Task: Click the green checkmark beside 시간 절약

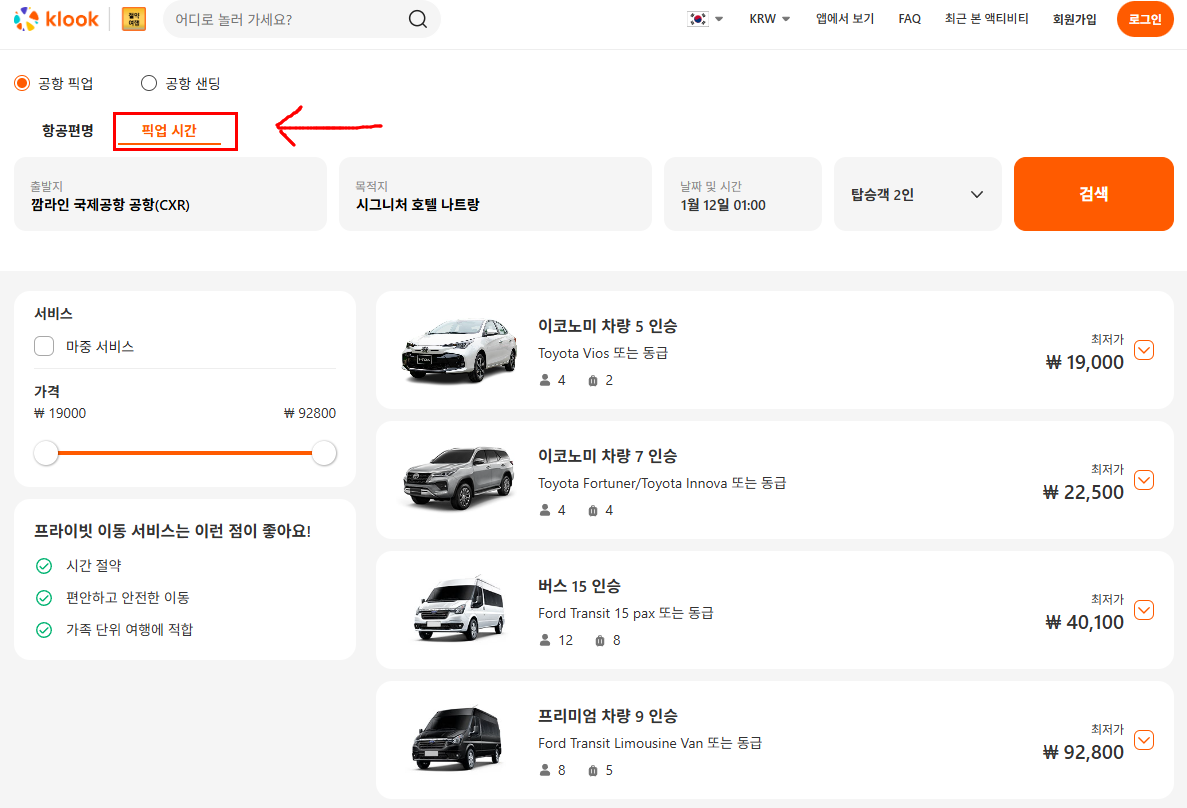Action: tap(44, 566)
